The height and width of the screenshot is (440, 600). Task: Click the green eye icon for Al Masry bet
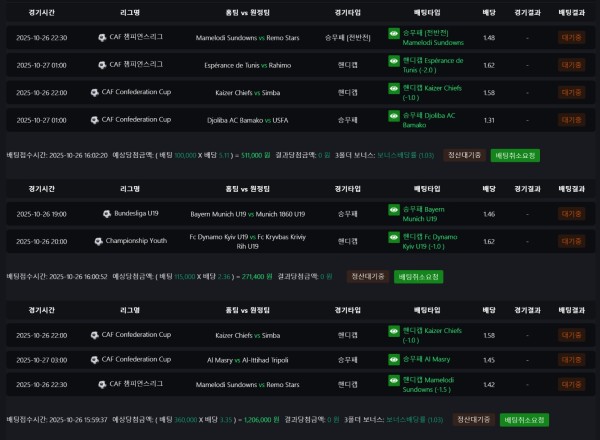pyautogui.click(x=394, y=359)
